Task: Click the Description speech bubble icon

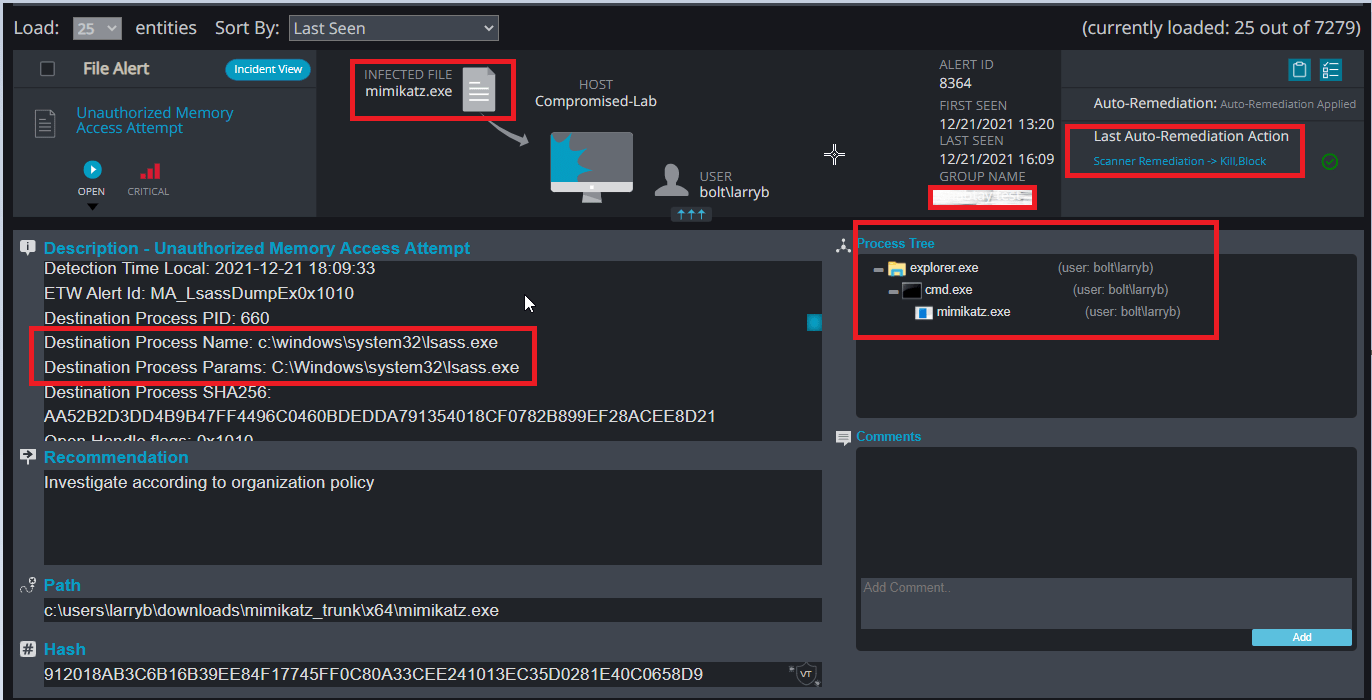Action: 28,248
